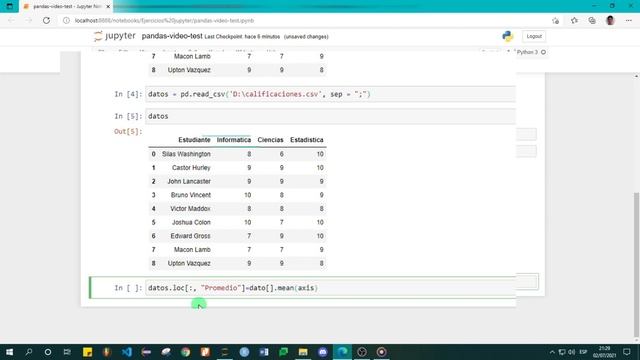Click the Jupyter logo
This screenshot has width=640, height=360.
pyautogui.click(x=114, y=36)
